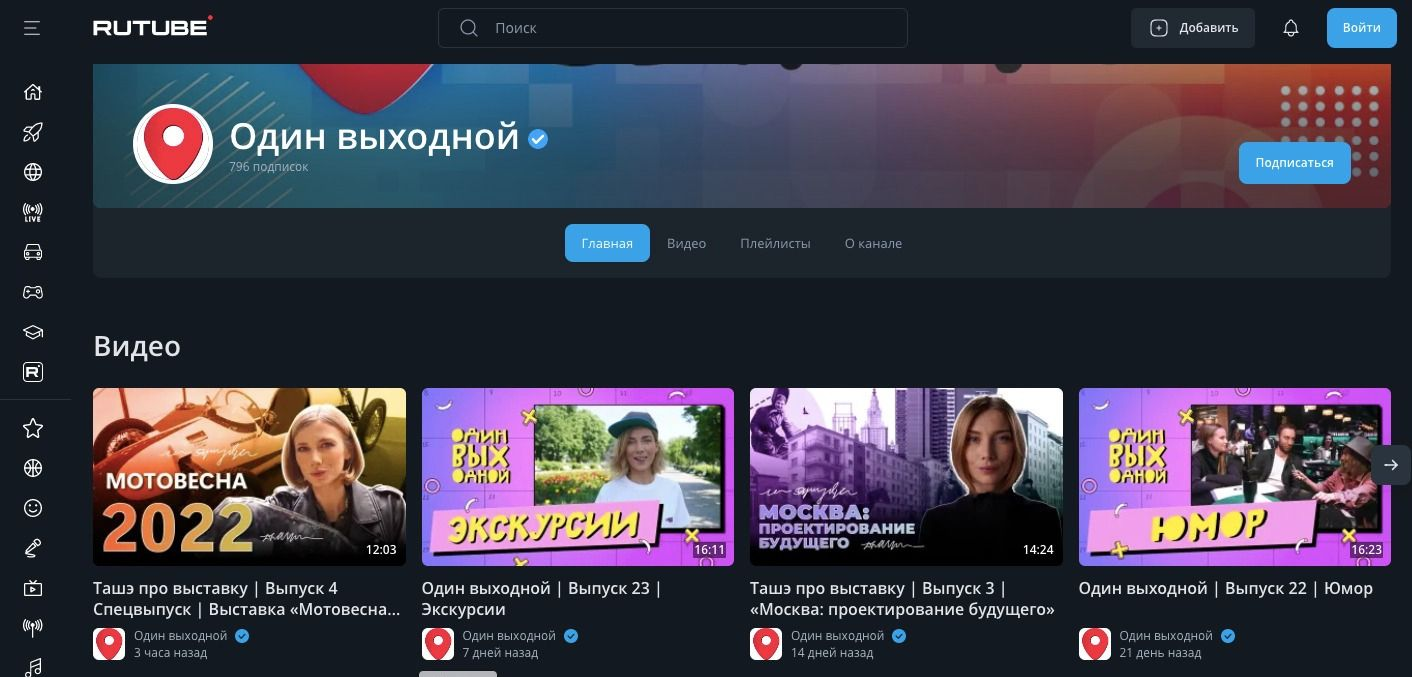
Task: Switch to the Главная tab
Action: click(607, 243)
